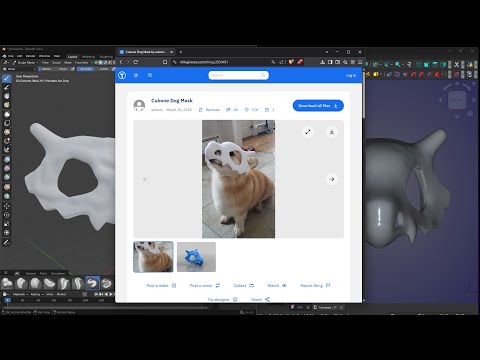
Task: Select the Rotate tool in Blender sculpt toolbar
Action: [x=7, y=215]
